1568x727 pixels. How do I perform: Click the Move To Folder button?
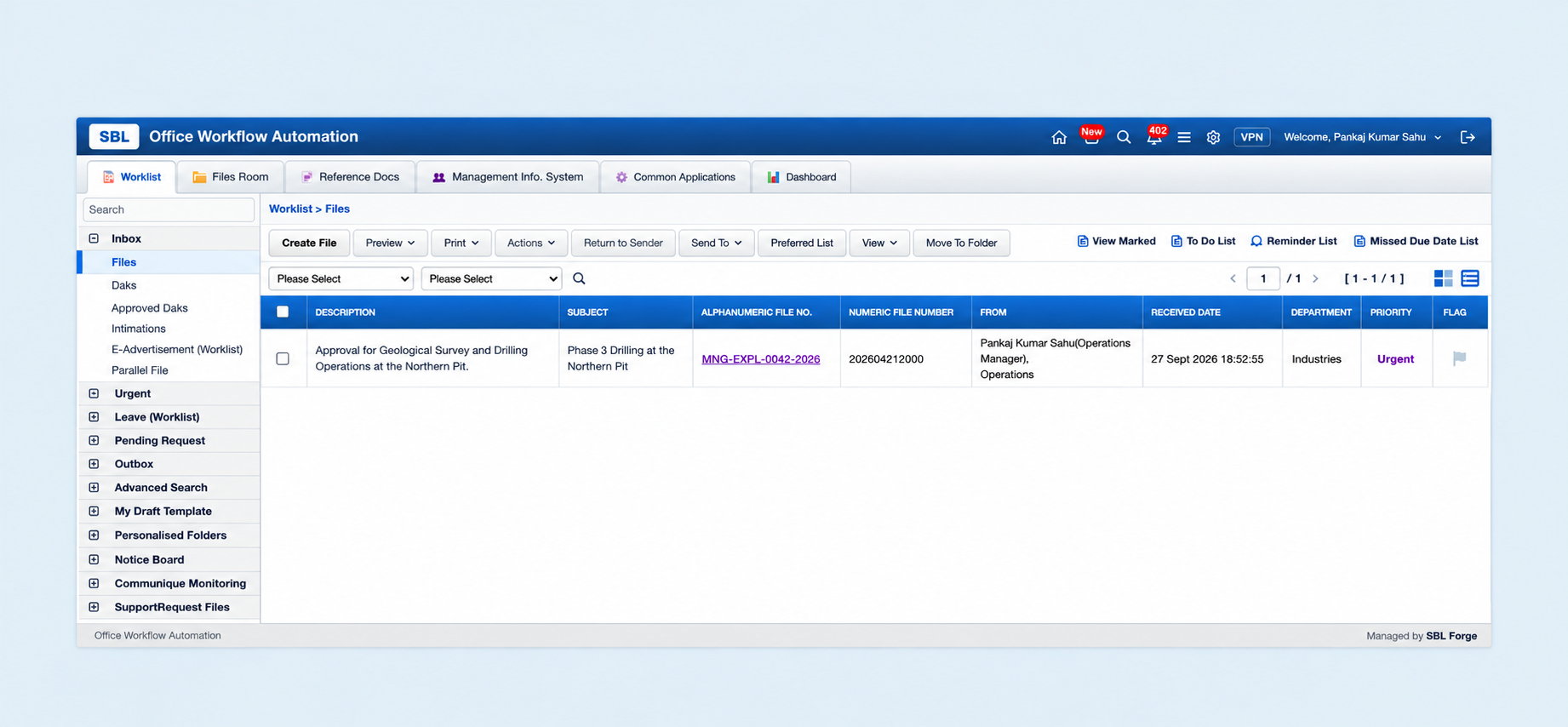pyautogui.click(x=961, y=243)
